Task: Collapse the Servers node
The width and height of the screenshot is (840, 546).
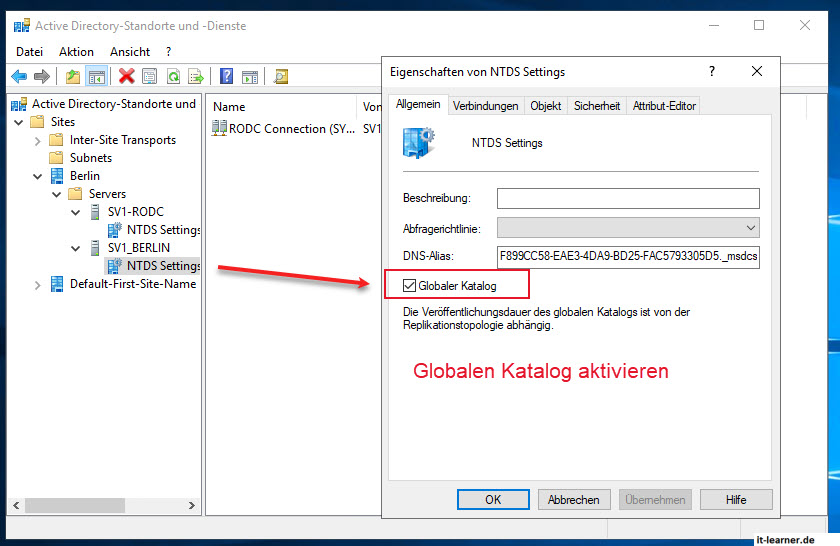Action: 57,194
